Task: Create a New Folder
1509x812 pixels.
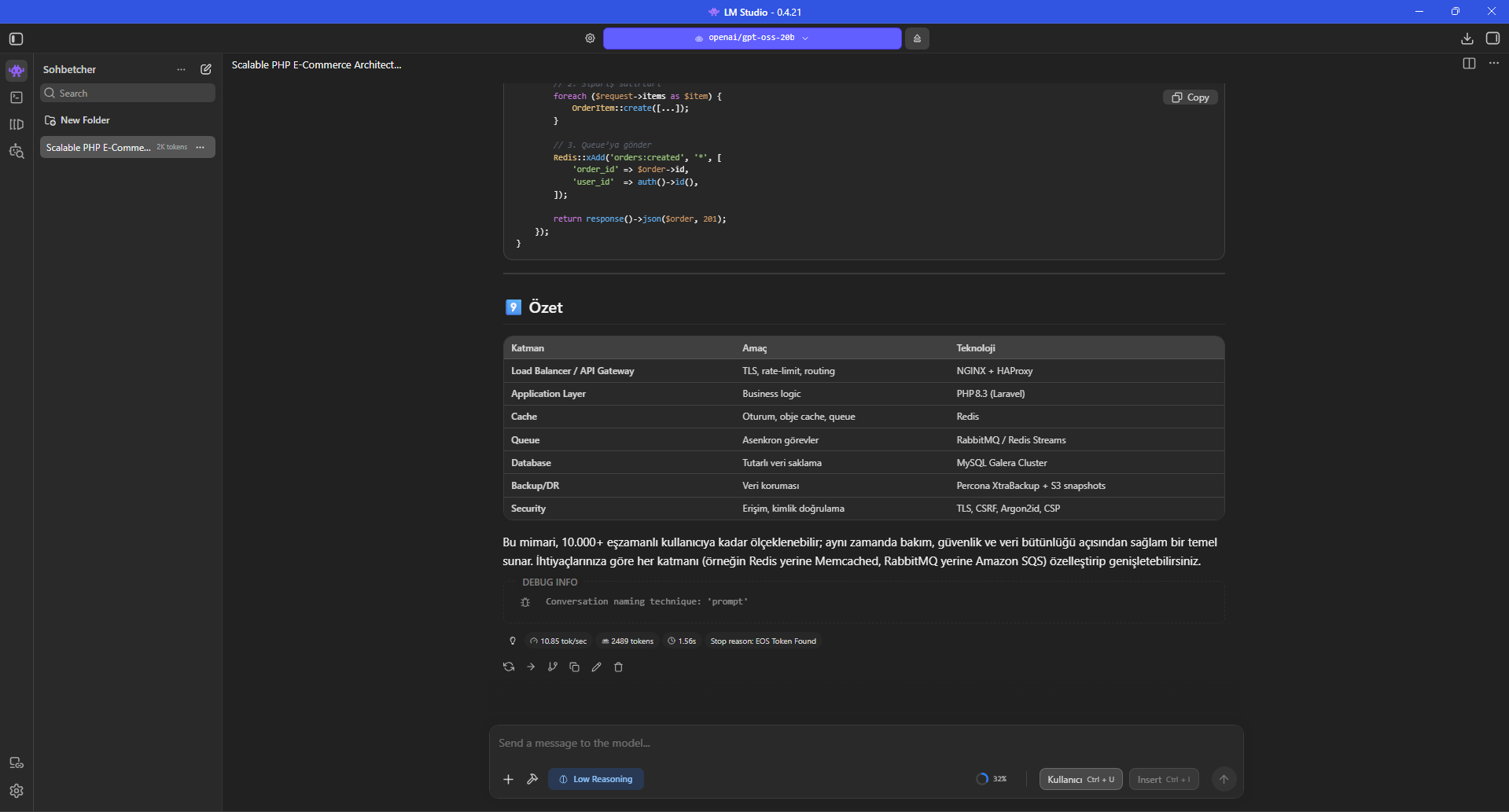Action: pos(77,120)
